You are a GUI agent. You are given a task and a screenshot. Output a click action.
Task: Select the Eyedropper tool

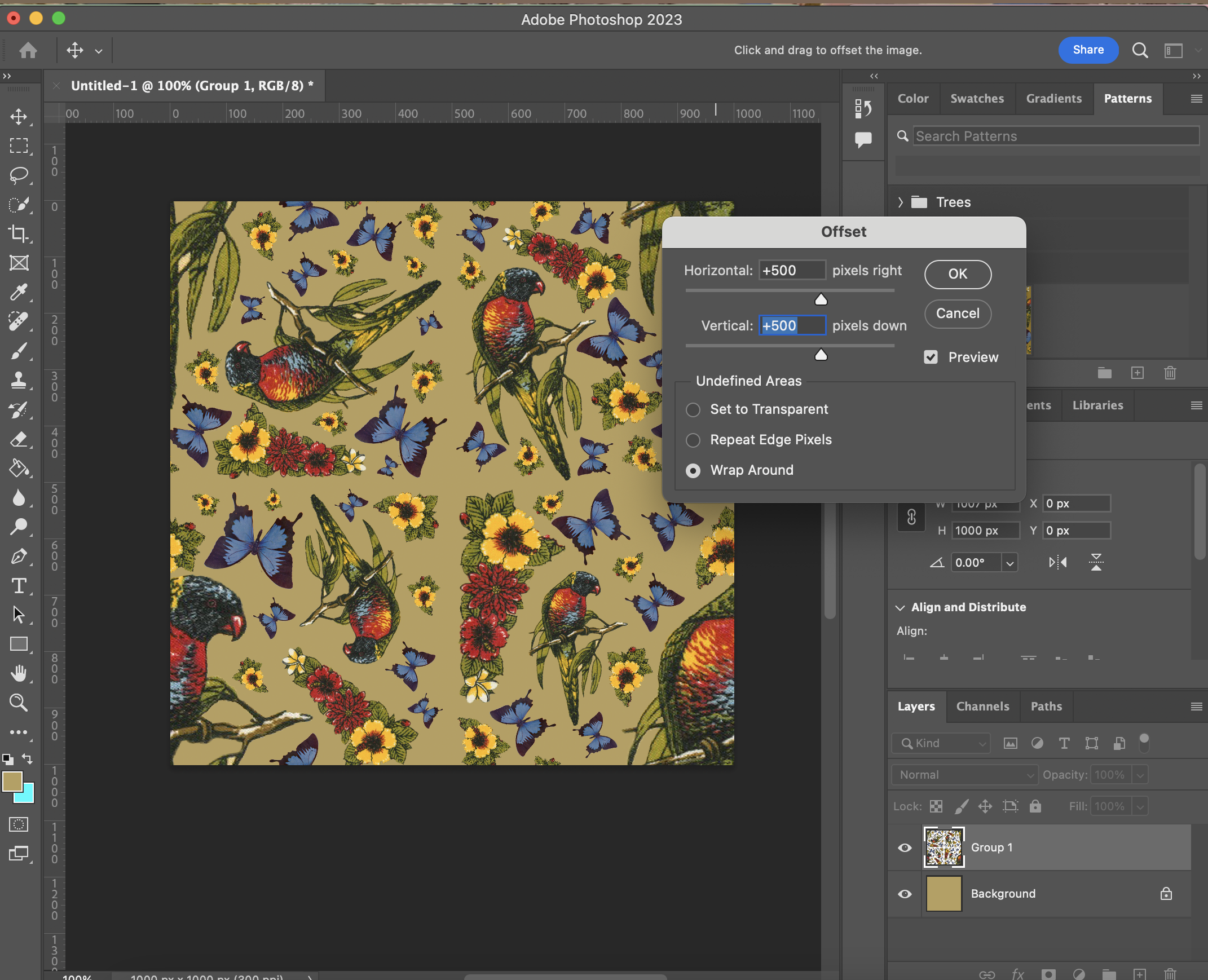(19, 293)
